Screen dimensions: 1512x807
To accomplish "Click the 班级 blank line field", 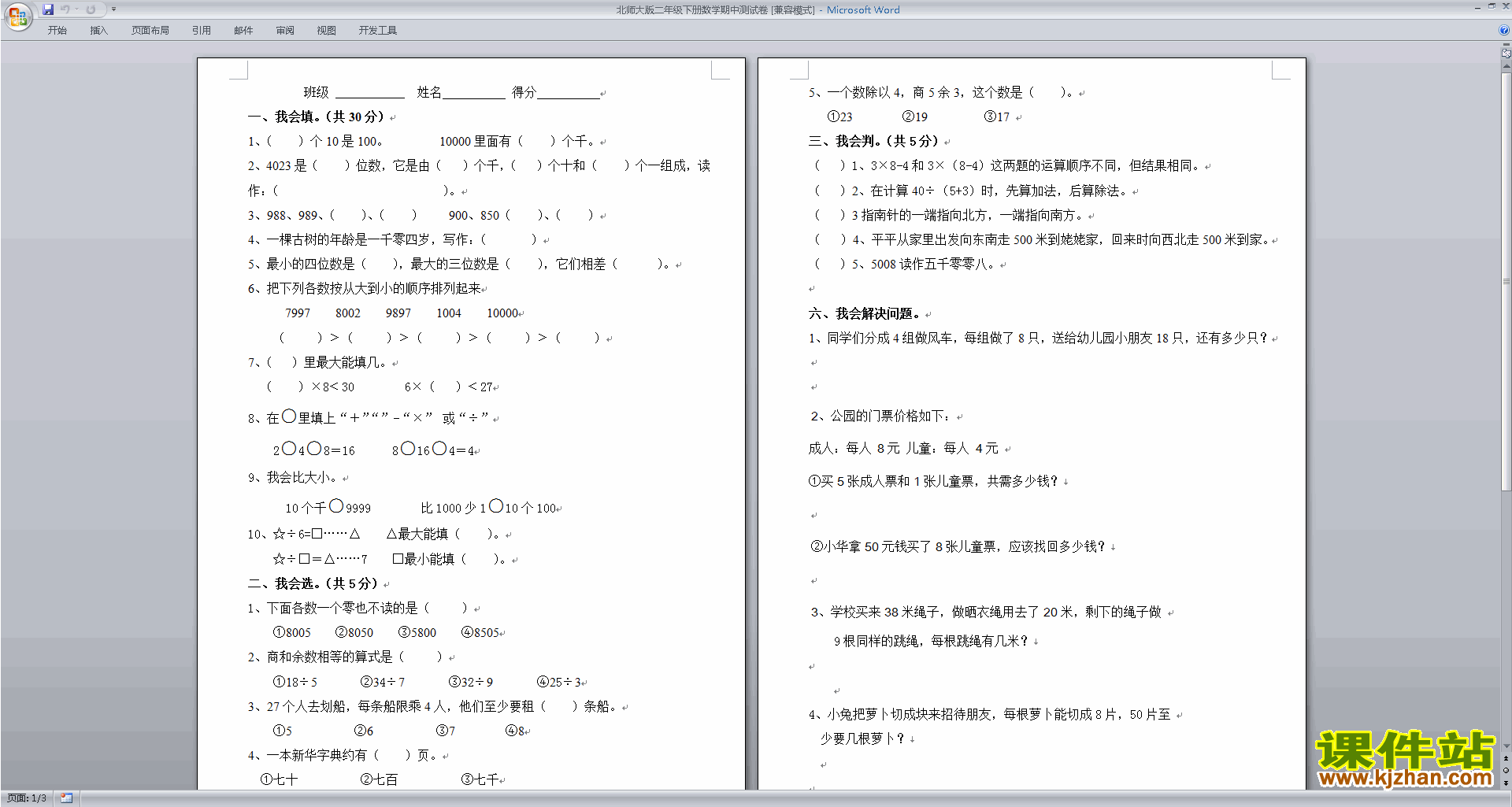I will [370, 94].
